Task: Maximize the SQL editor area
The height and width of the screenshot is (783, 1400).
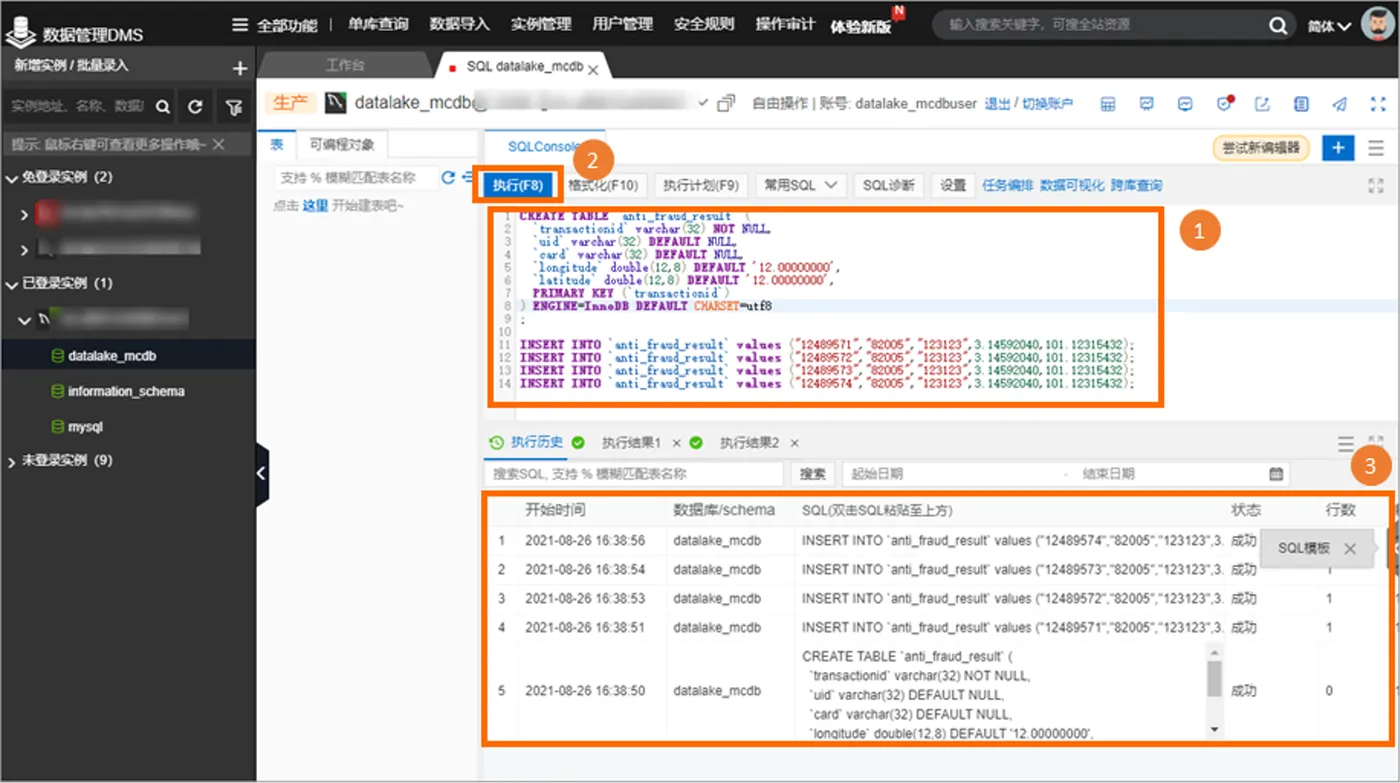Action: [x=1377, y=185]
